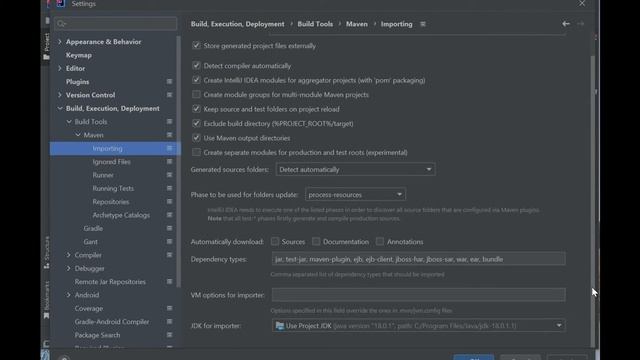640x360 pixels.
Task: Click the project-level icon beside Runner
Action: 169,175
